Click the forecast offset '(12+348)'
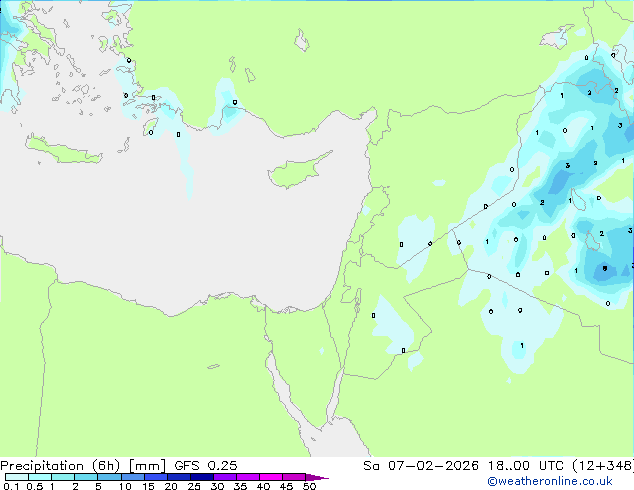Screen dimensions: 634x490 [602, 466]
